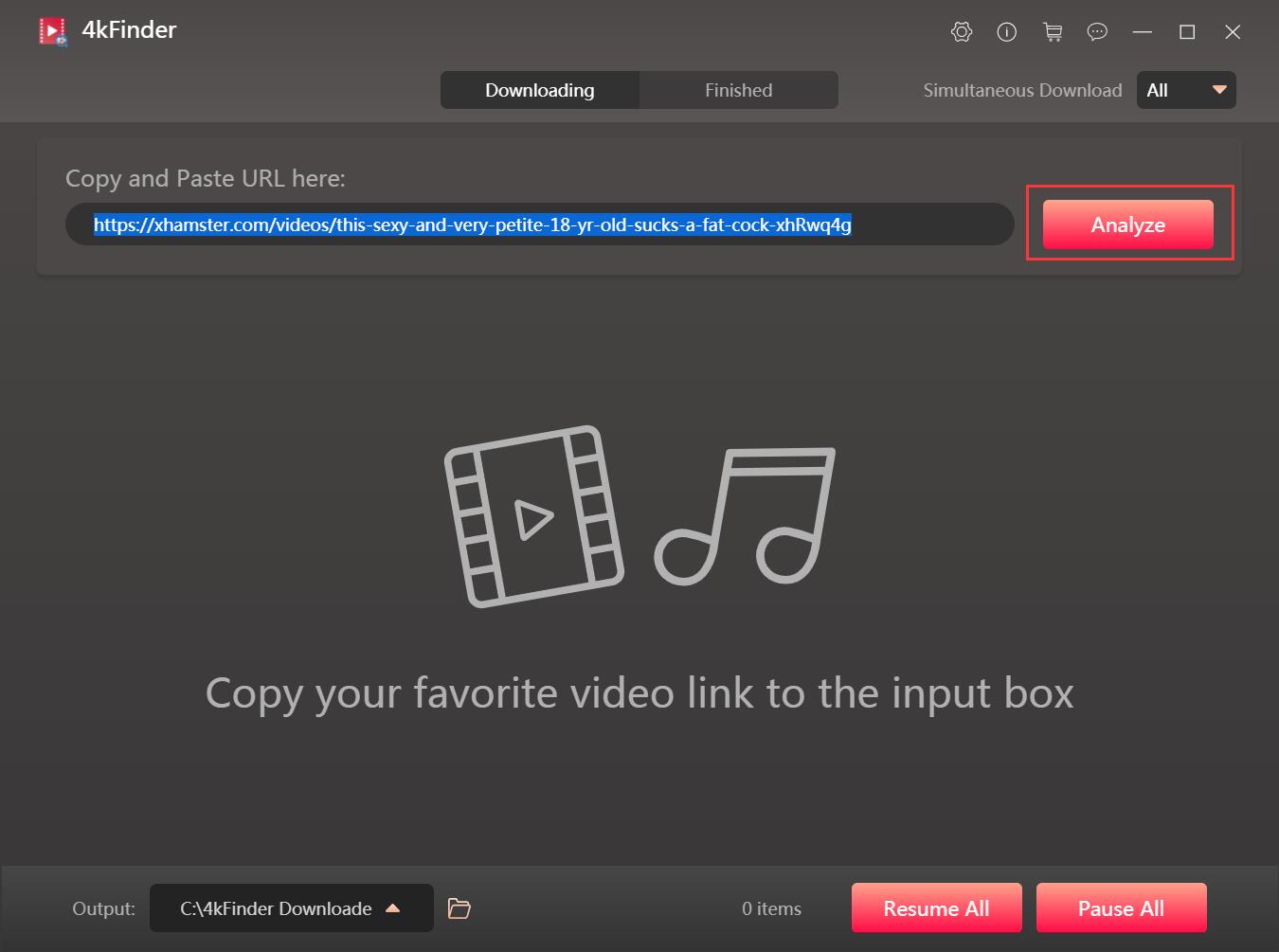Click the Analyze button

point(1127,225)
